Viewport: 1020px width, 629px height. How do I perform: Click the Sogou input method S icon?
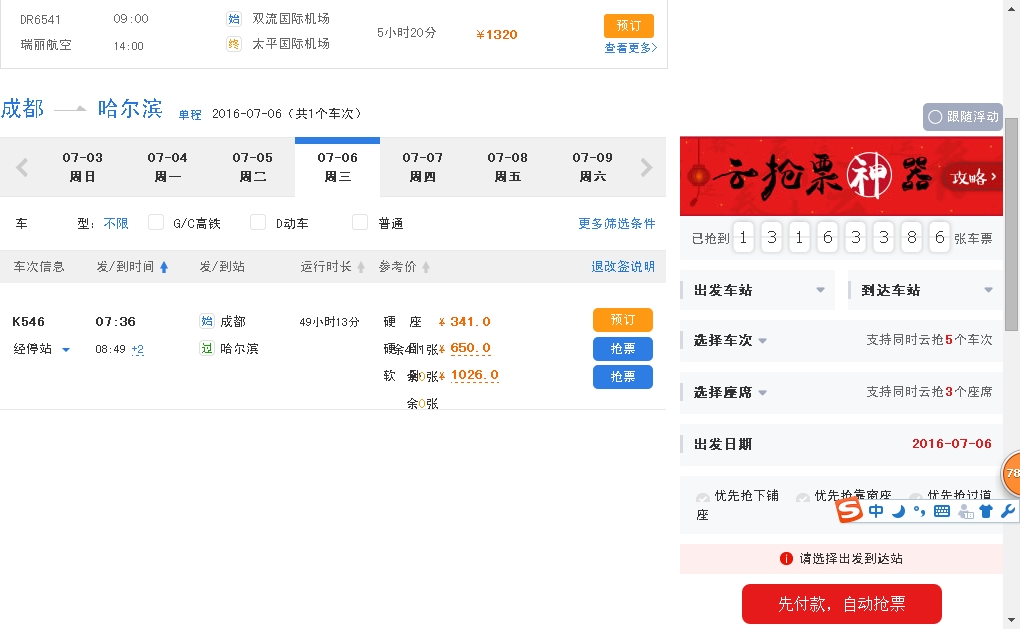click(x=849, y=511)
